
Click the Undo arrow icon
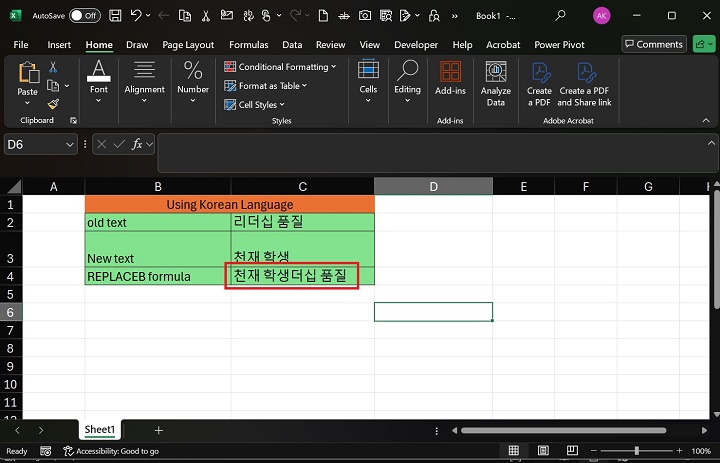(x=137, y=16)
